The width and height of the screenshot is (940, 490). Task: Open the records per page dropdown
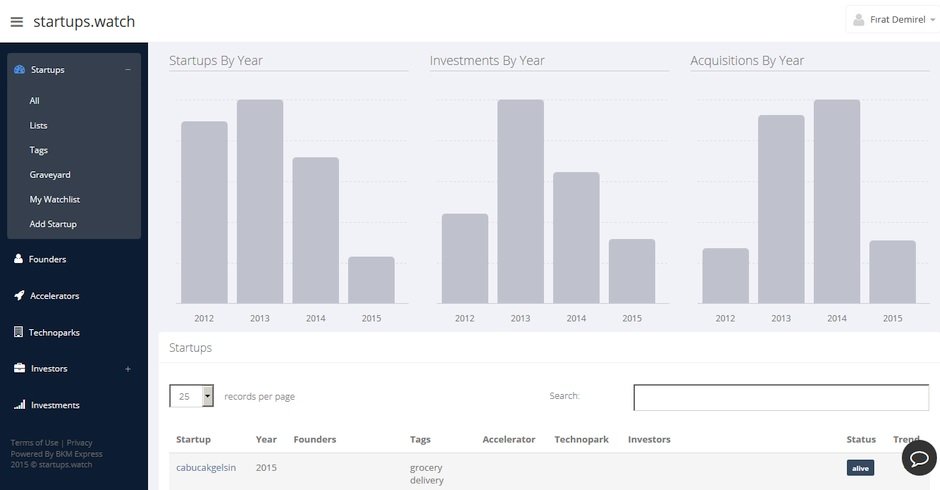click(192, 396)
